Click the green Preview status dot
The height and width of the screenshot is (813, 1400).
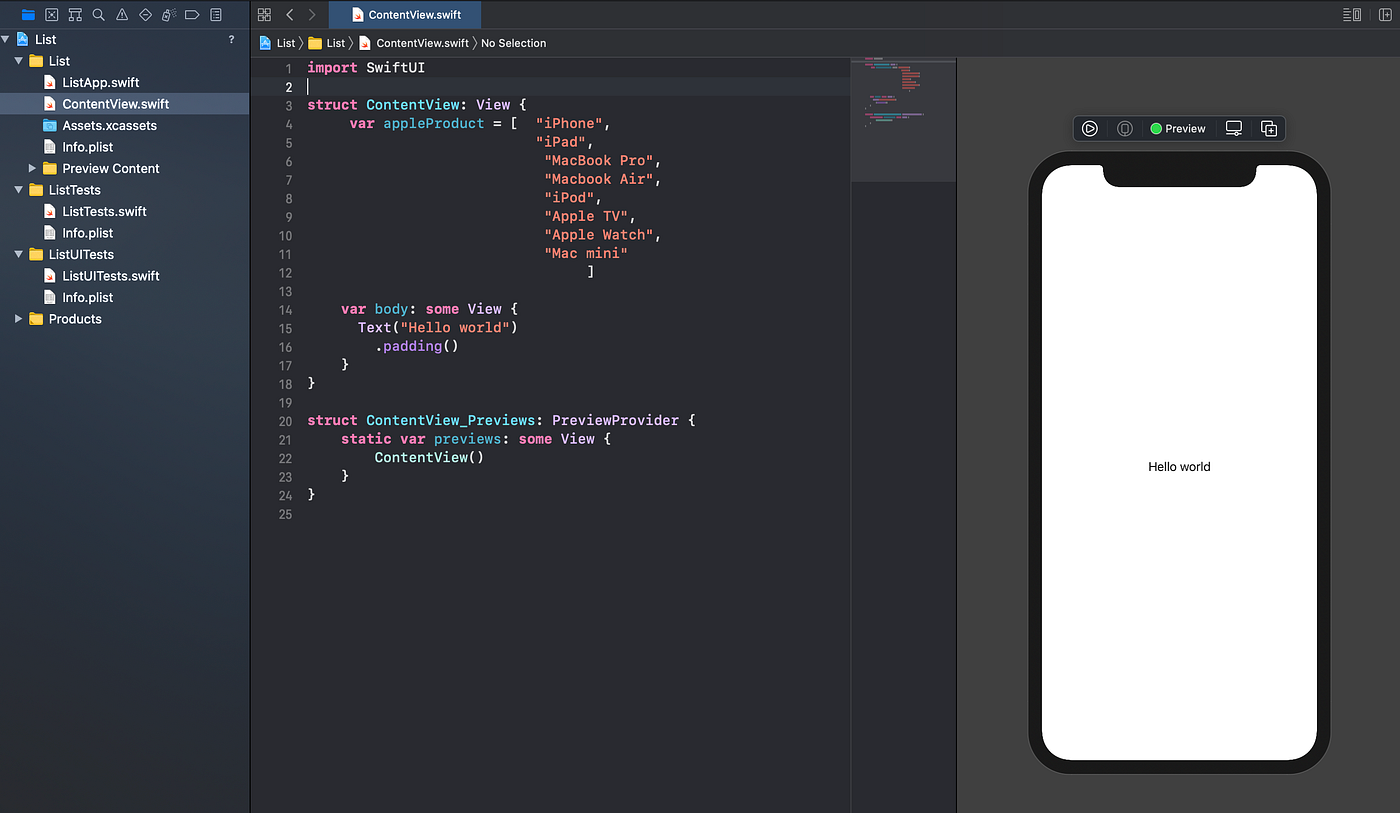pyautogui.click(x=1156, y=128)
